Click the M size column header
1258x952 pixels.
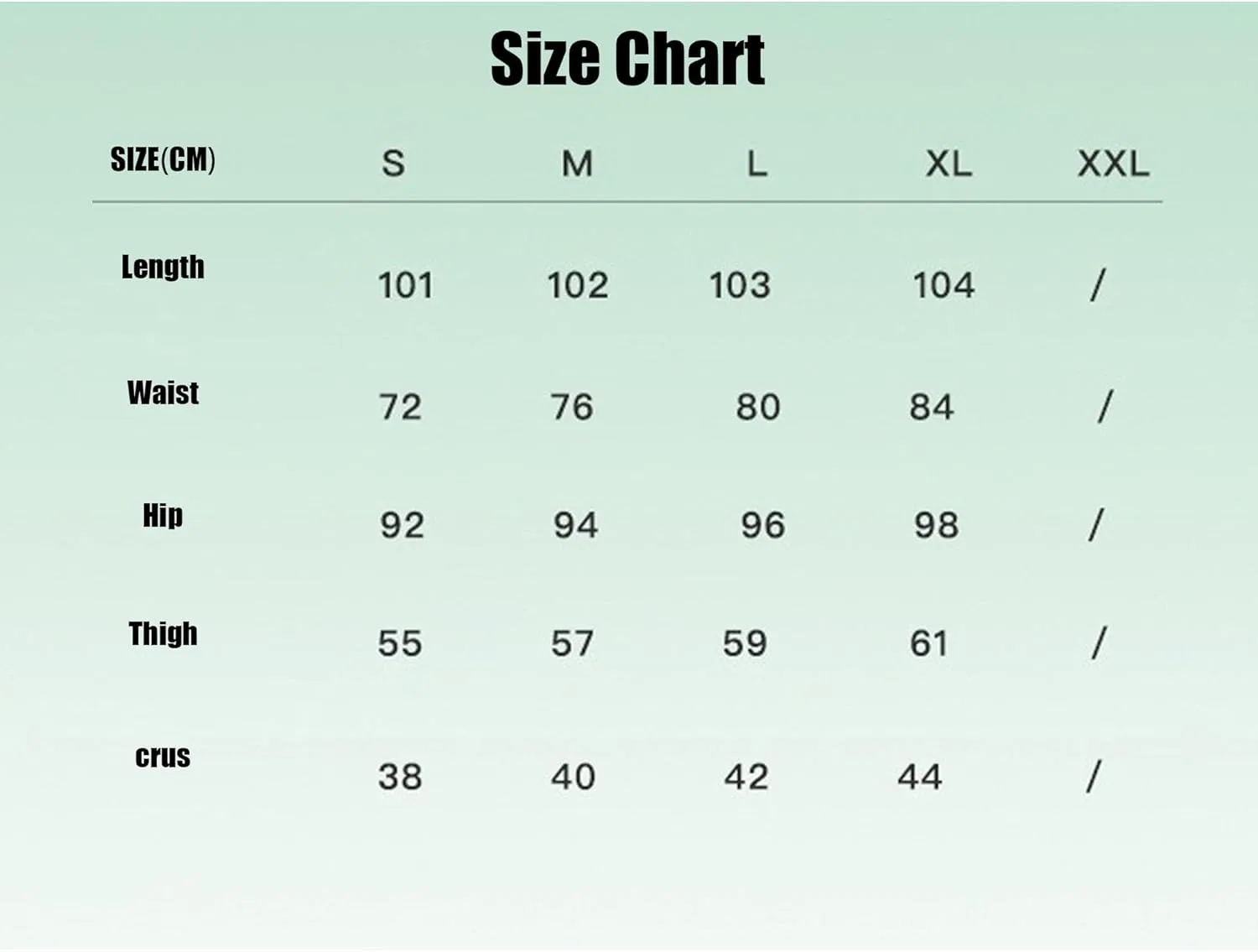(577, 163)
